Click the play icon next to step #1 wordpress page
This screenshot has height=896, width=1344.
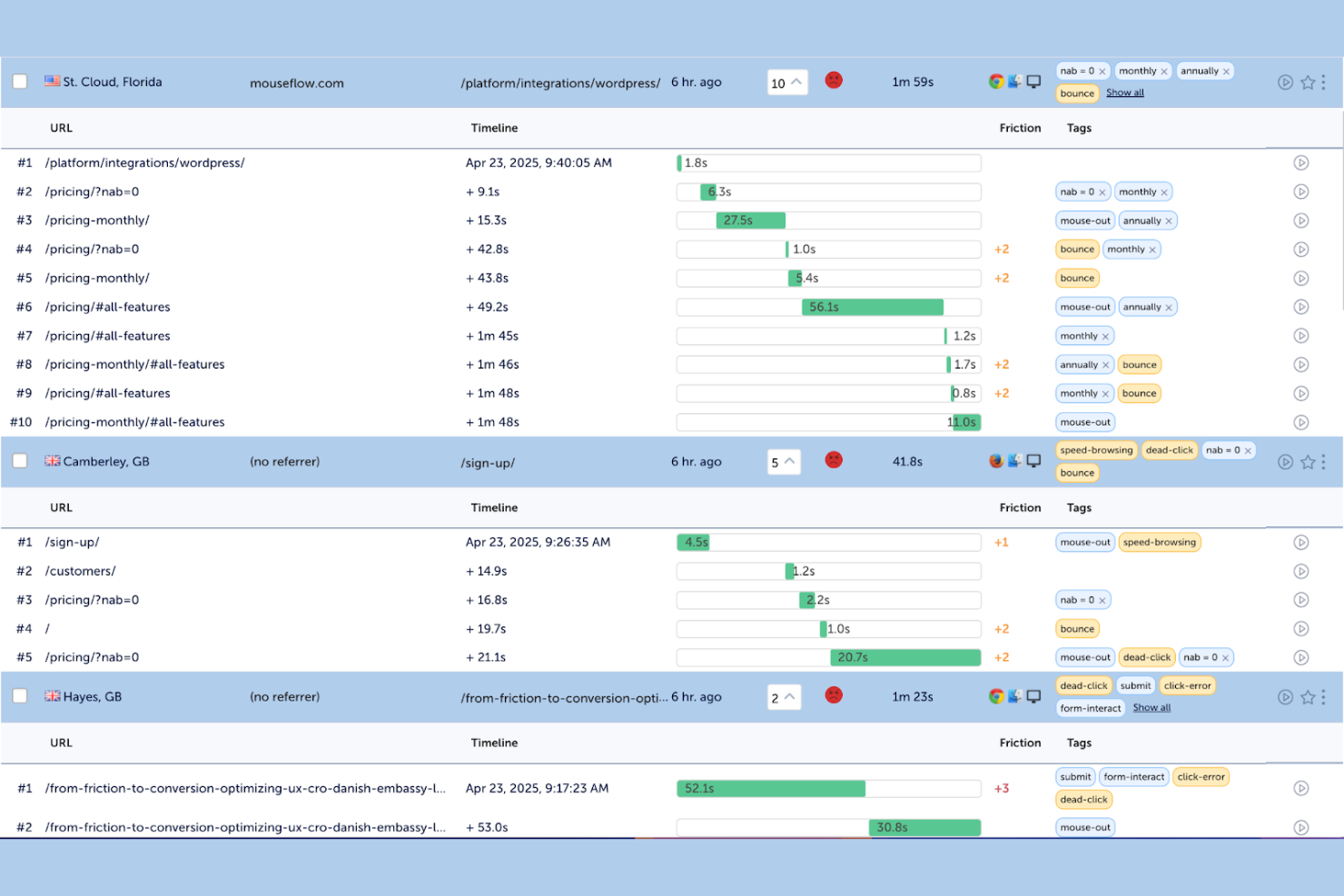click(x=1301, y=162)
